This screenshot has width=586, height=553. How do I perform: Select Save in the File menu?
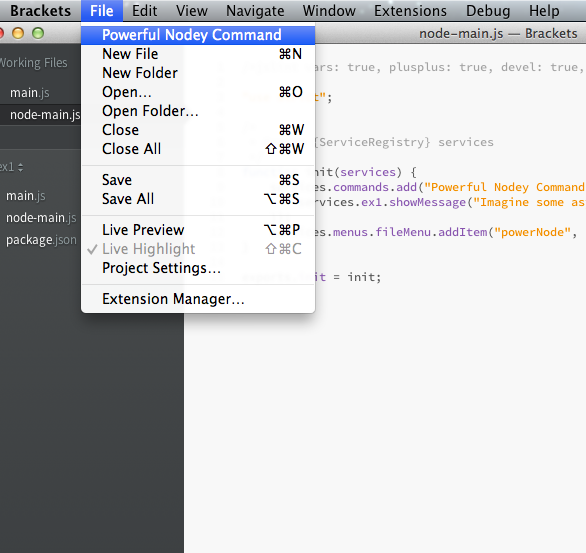pos(198,180)
